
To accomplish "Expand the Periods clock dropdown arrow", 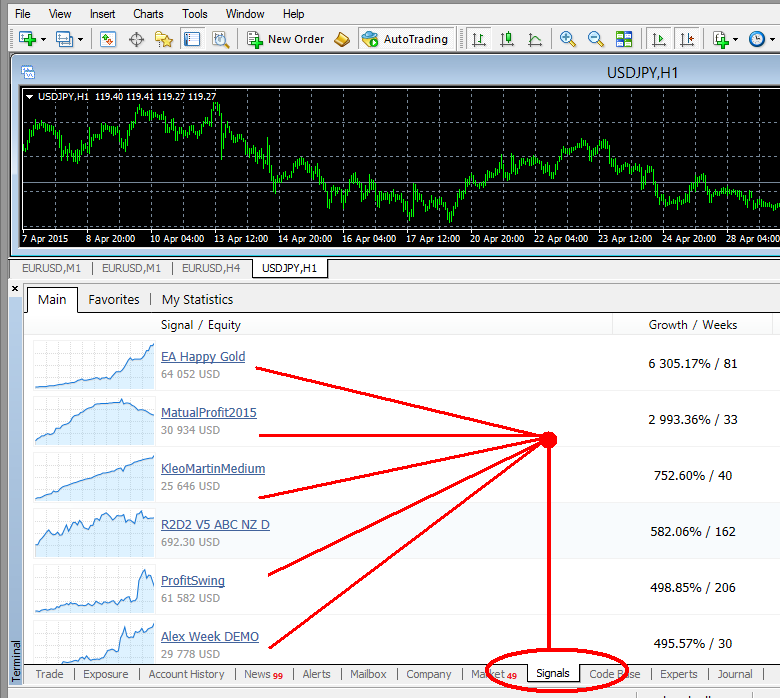I will 772,39.
